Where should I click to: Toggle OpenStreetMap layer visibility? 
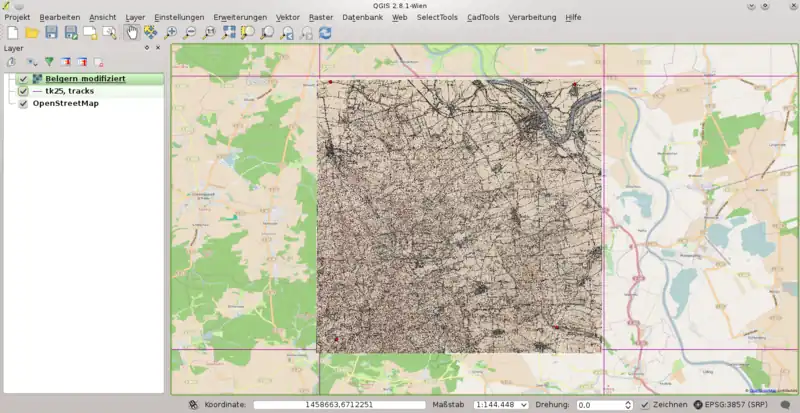(23, 103)
